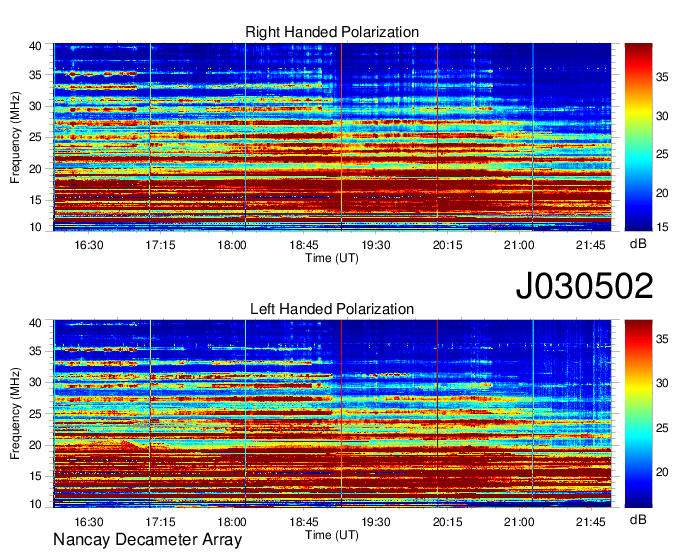Image resolution: width=680 pixels, height=552 pixels.
Task: Click the 25 dB label on Left Handed colorbar
Action: [662, 428]
